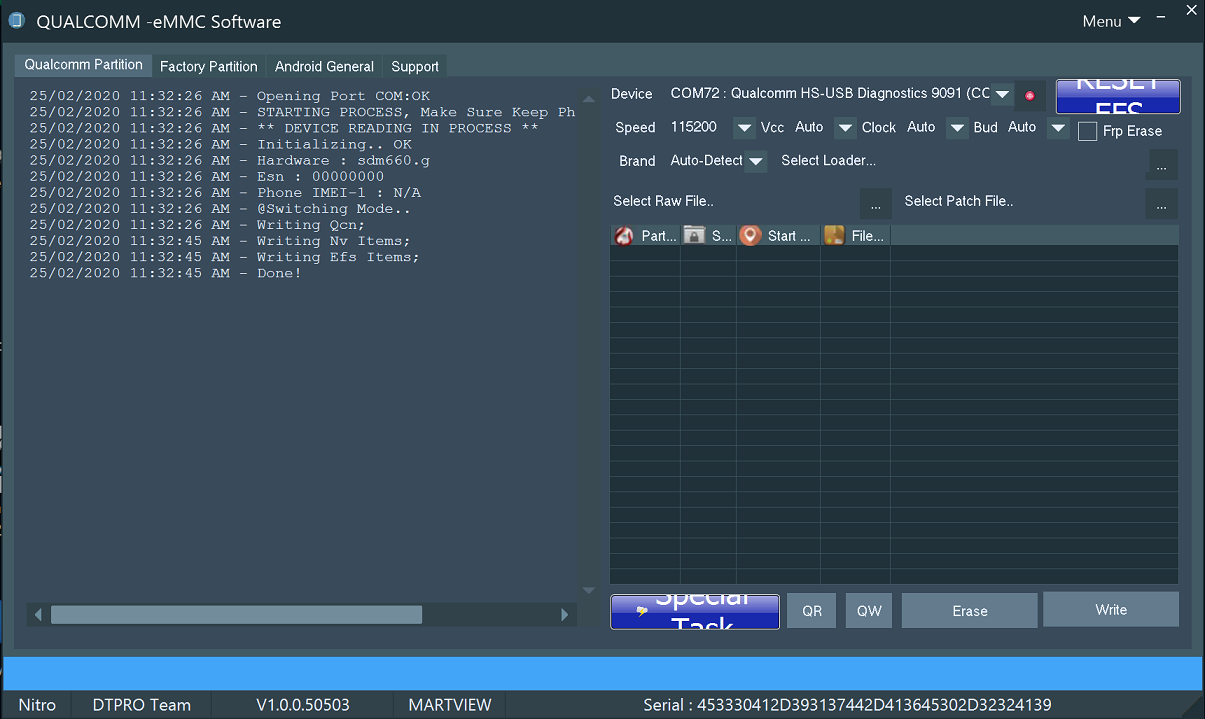Open the Support tab
Image resolution: width=1205 pixels, height=719 pixels.
[415, 66]
